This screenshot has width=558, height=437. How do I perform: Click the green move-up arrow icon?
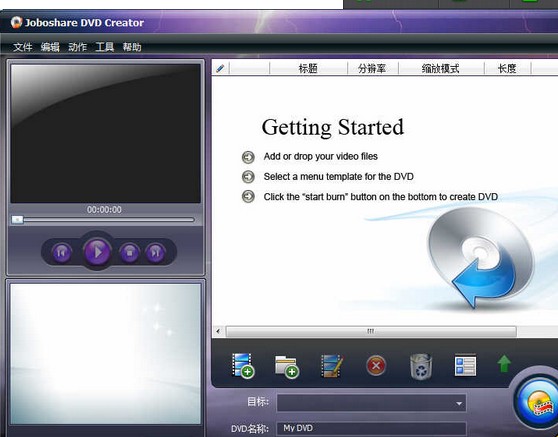(504, 364)
